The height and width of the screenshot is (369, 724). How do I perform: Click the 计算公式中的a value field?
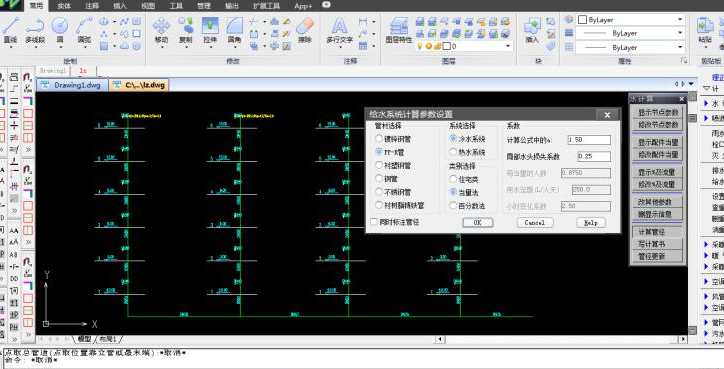tap(589, 140)
